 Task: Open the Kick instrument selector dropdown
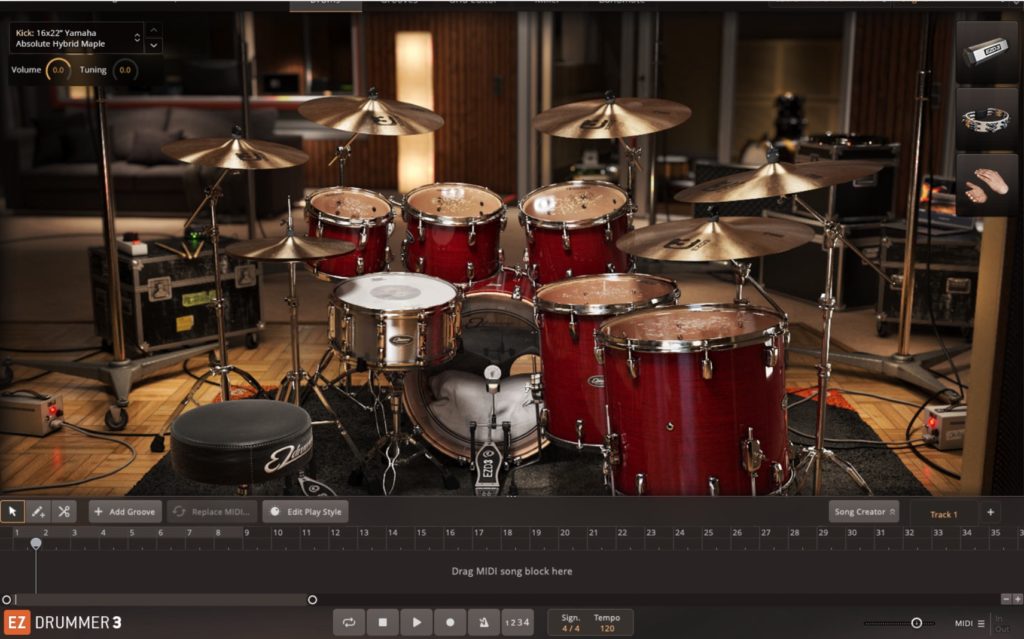(x=77, y=38)
